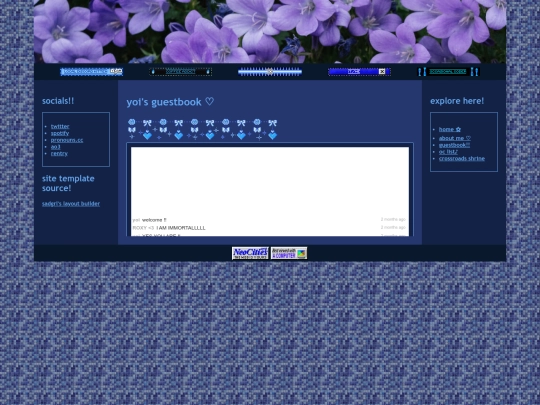The width and height of the screenshot is (540, 405).
Task: Go to the home page link
Action: click(x=450, y=129)
